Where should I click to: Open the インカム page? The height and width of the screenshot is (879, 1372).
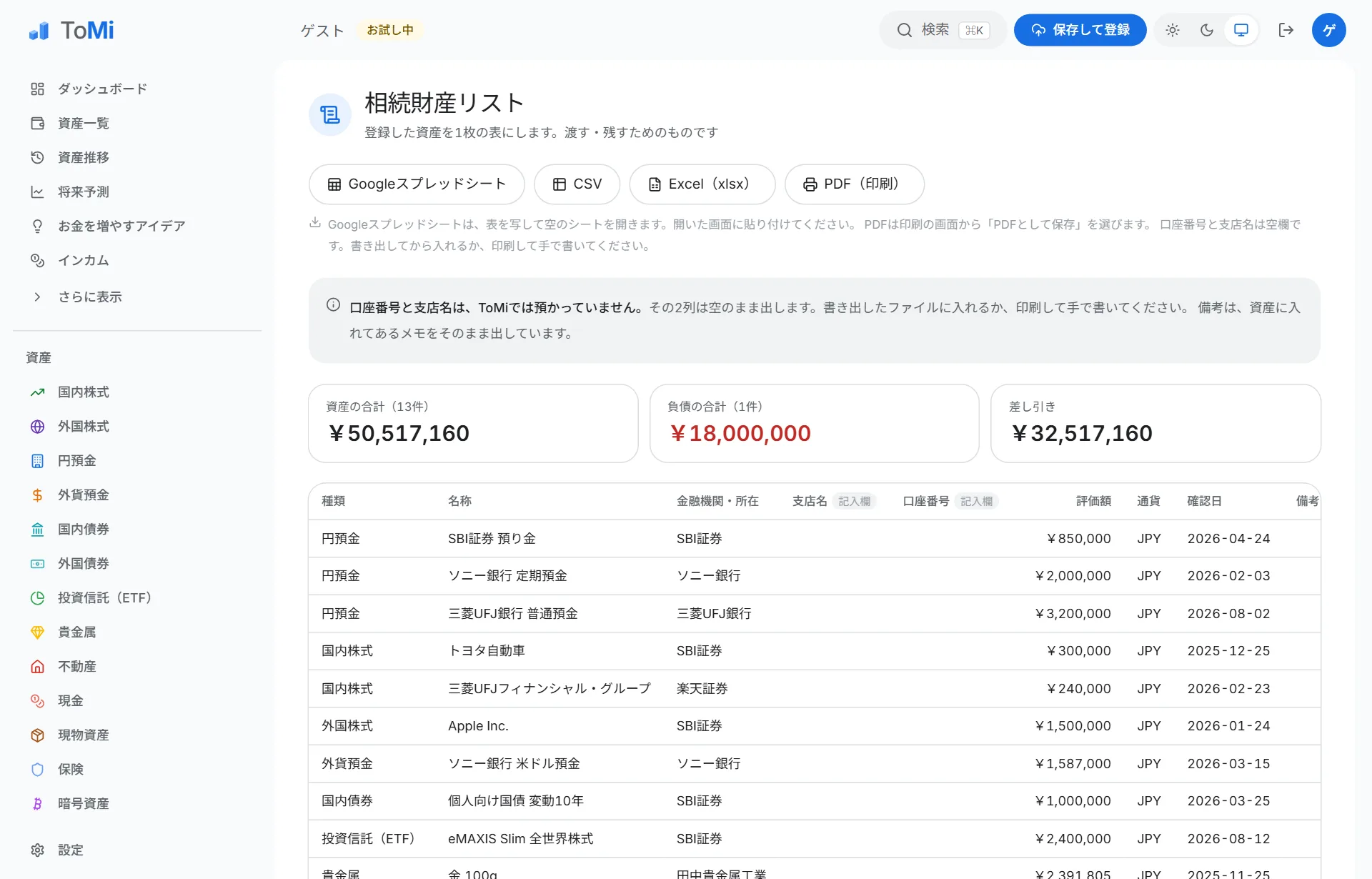pos(137,260)
